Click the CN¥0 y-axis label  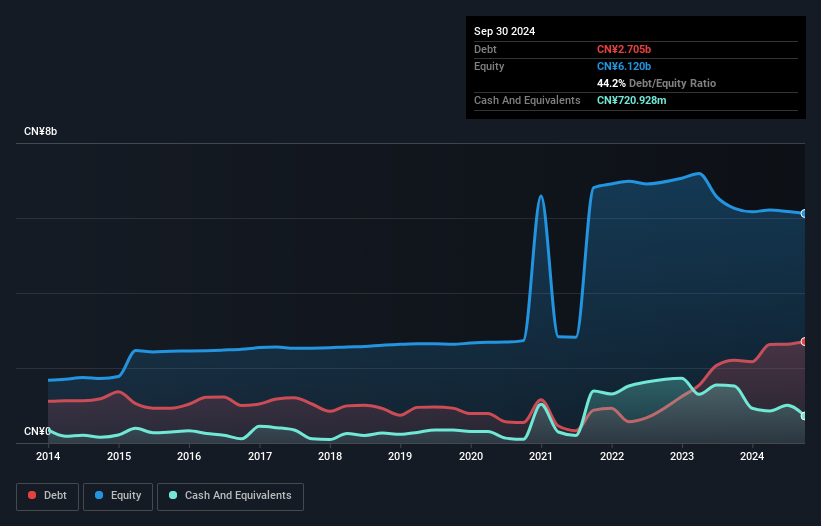[37, 431]
